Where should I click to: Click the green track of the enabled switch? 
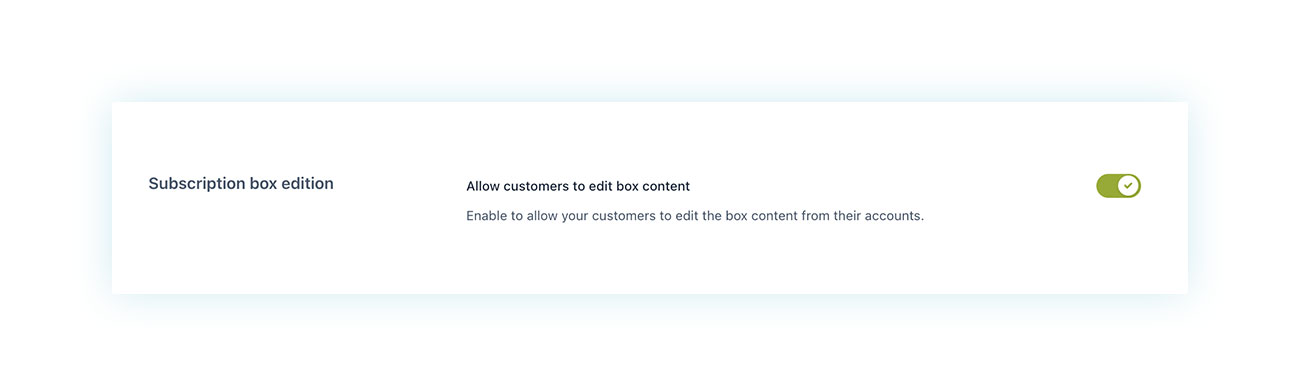pyautogui.click(x=1107, y=186)
